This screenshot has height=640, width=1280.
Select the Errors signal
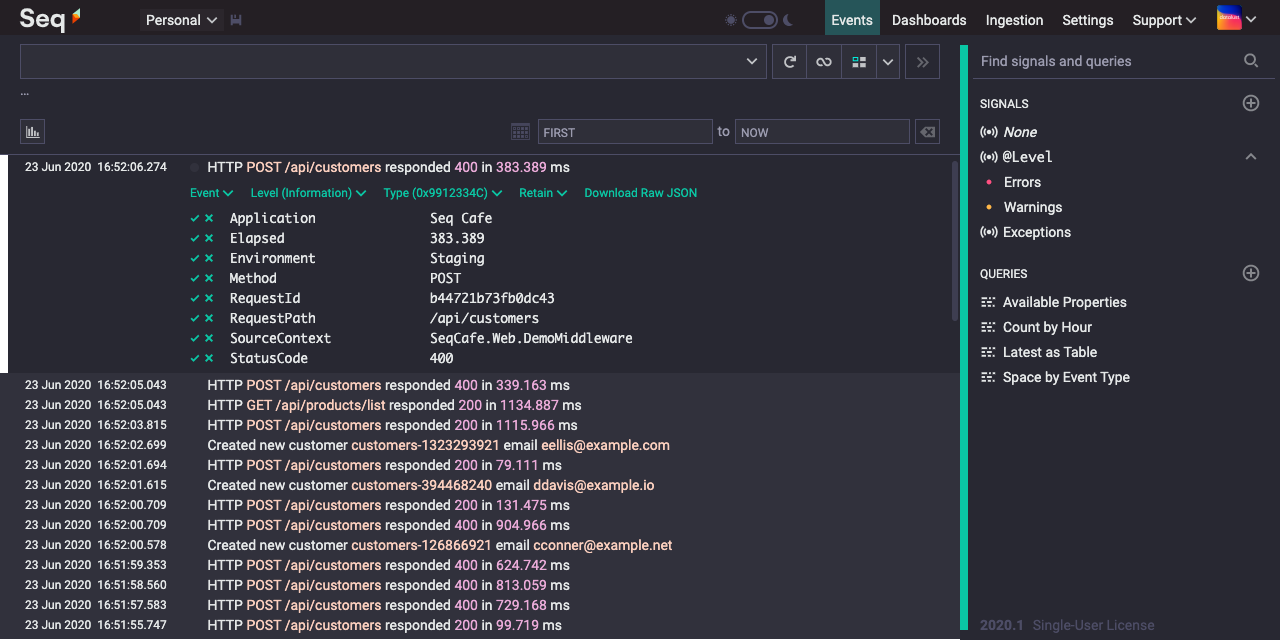coord(1022,182)
